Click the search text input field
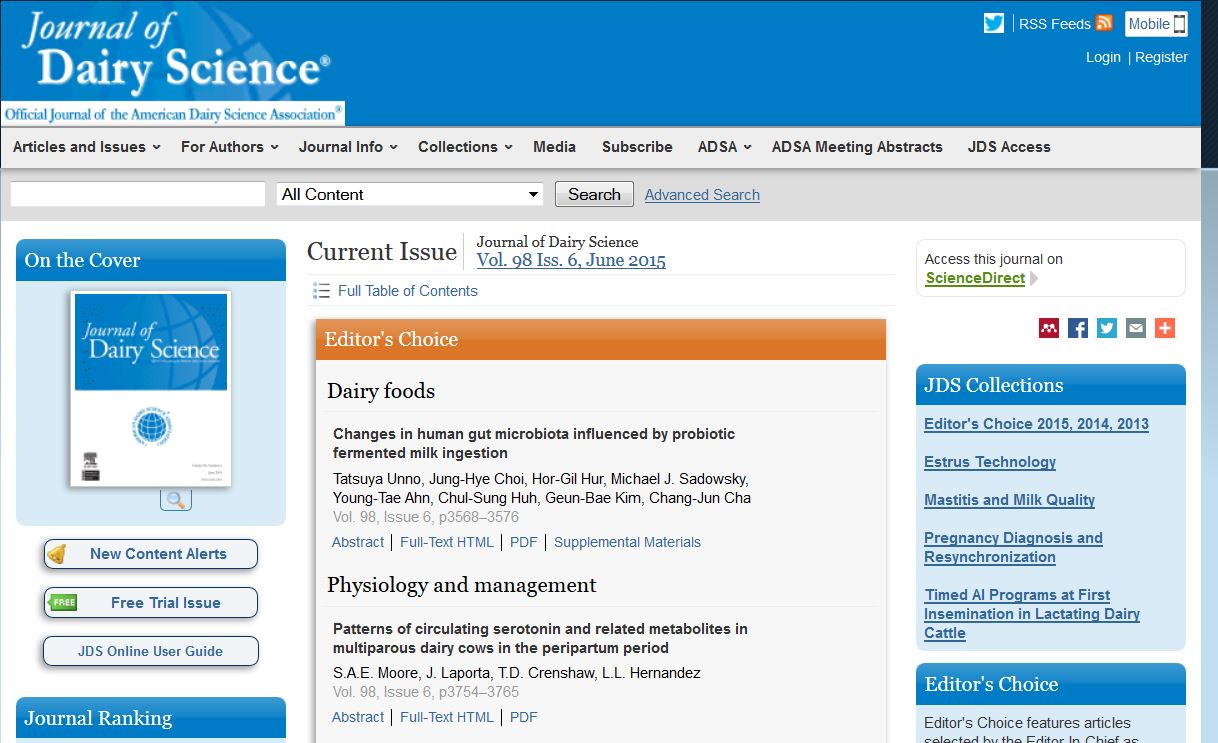The height and width of the screenshot is (743, 1218). (138, 194)
